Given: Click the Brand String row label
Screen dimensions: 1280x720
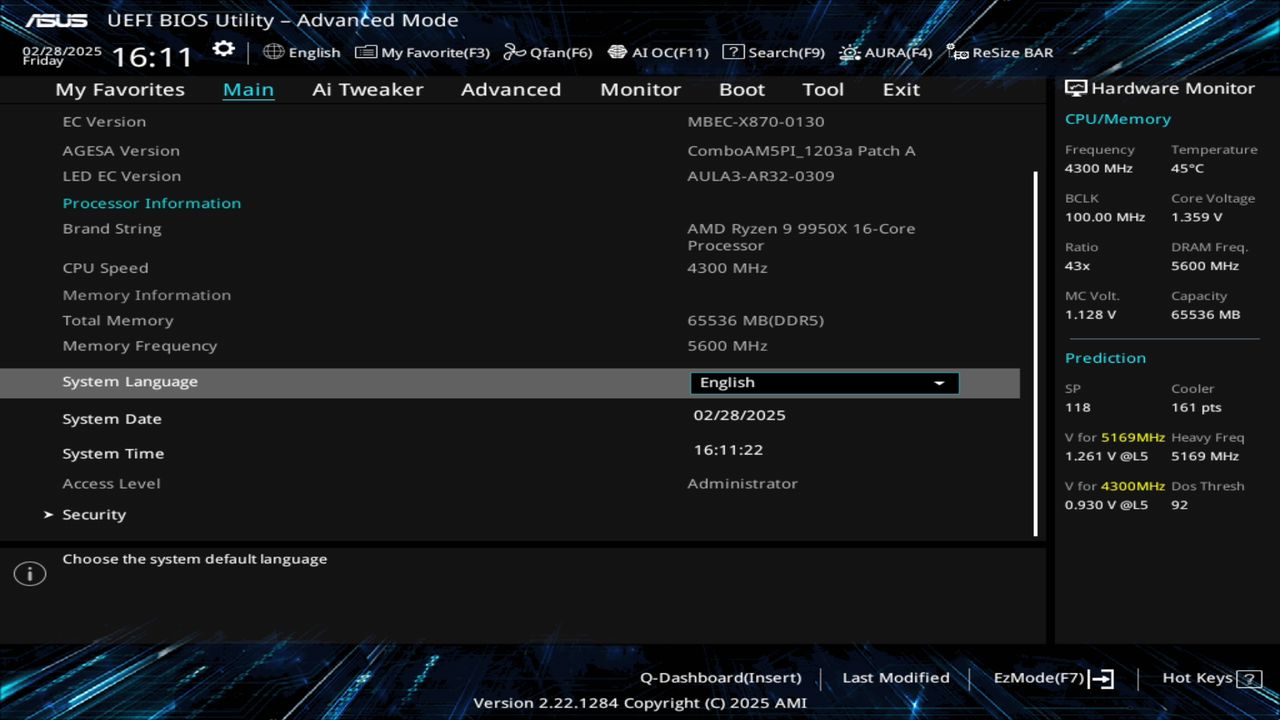Looking at the screenshot, I should point(112,229).
